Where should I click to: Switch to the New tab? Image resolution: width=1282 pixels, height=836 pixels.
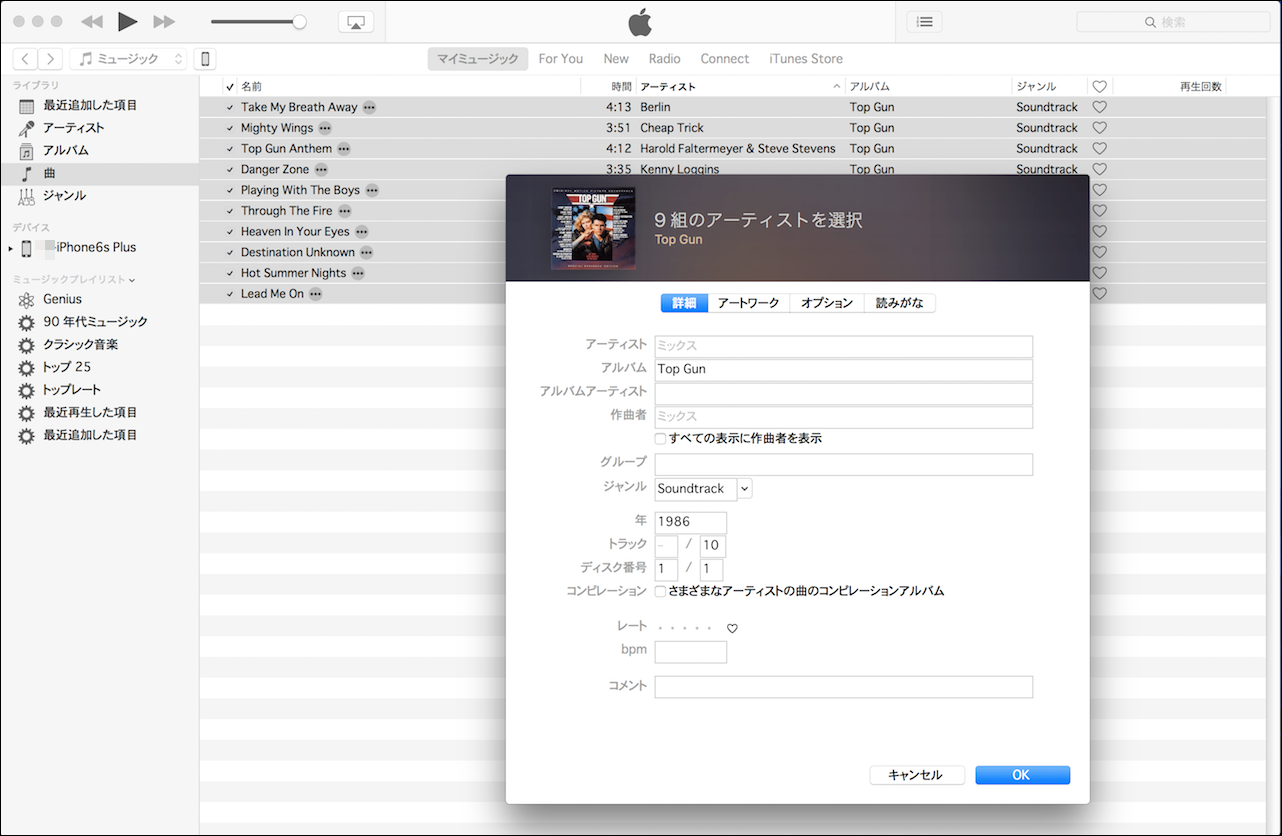coord(616,59)
